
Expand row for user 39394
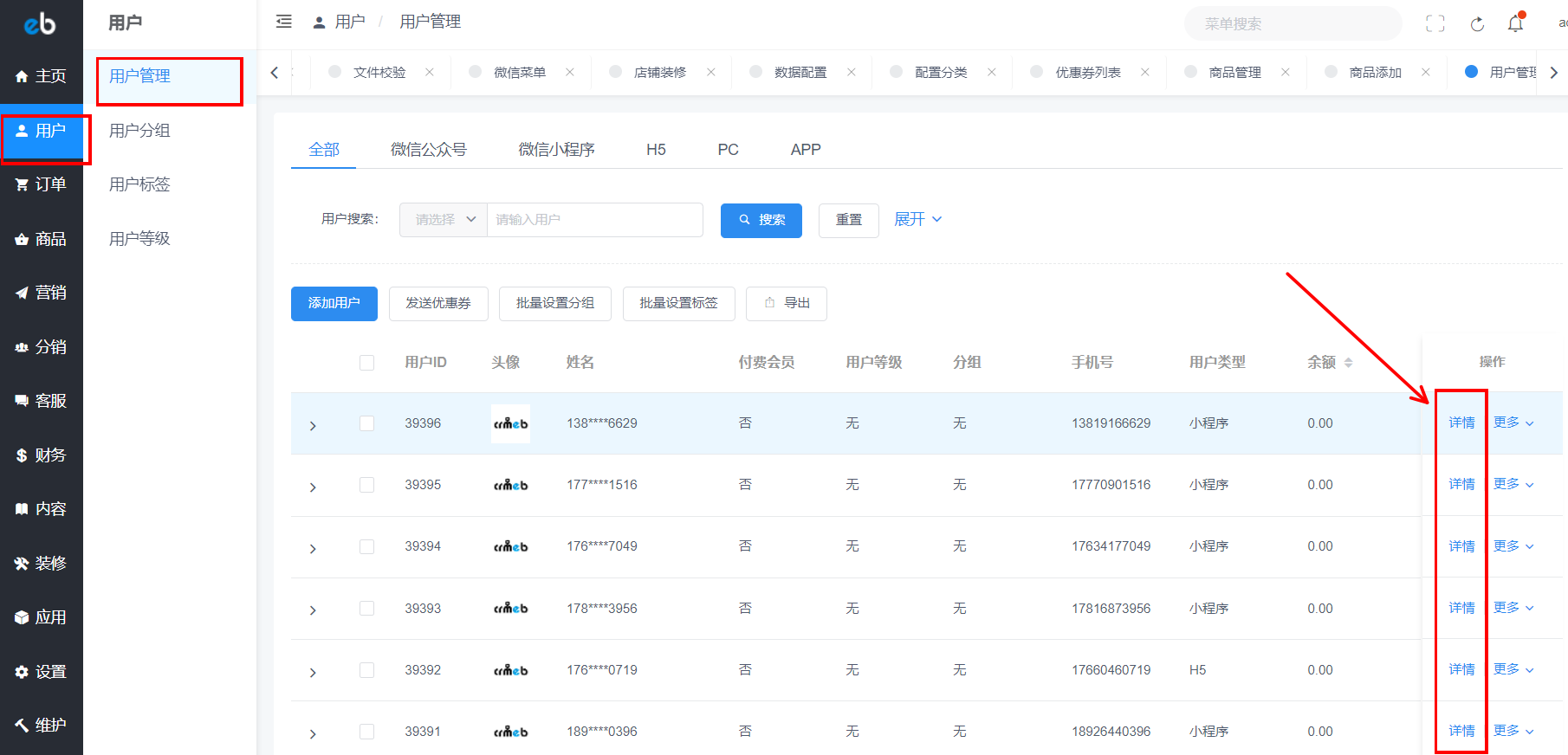pos(313,549)
